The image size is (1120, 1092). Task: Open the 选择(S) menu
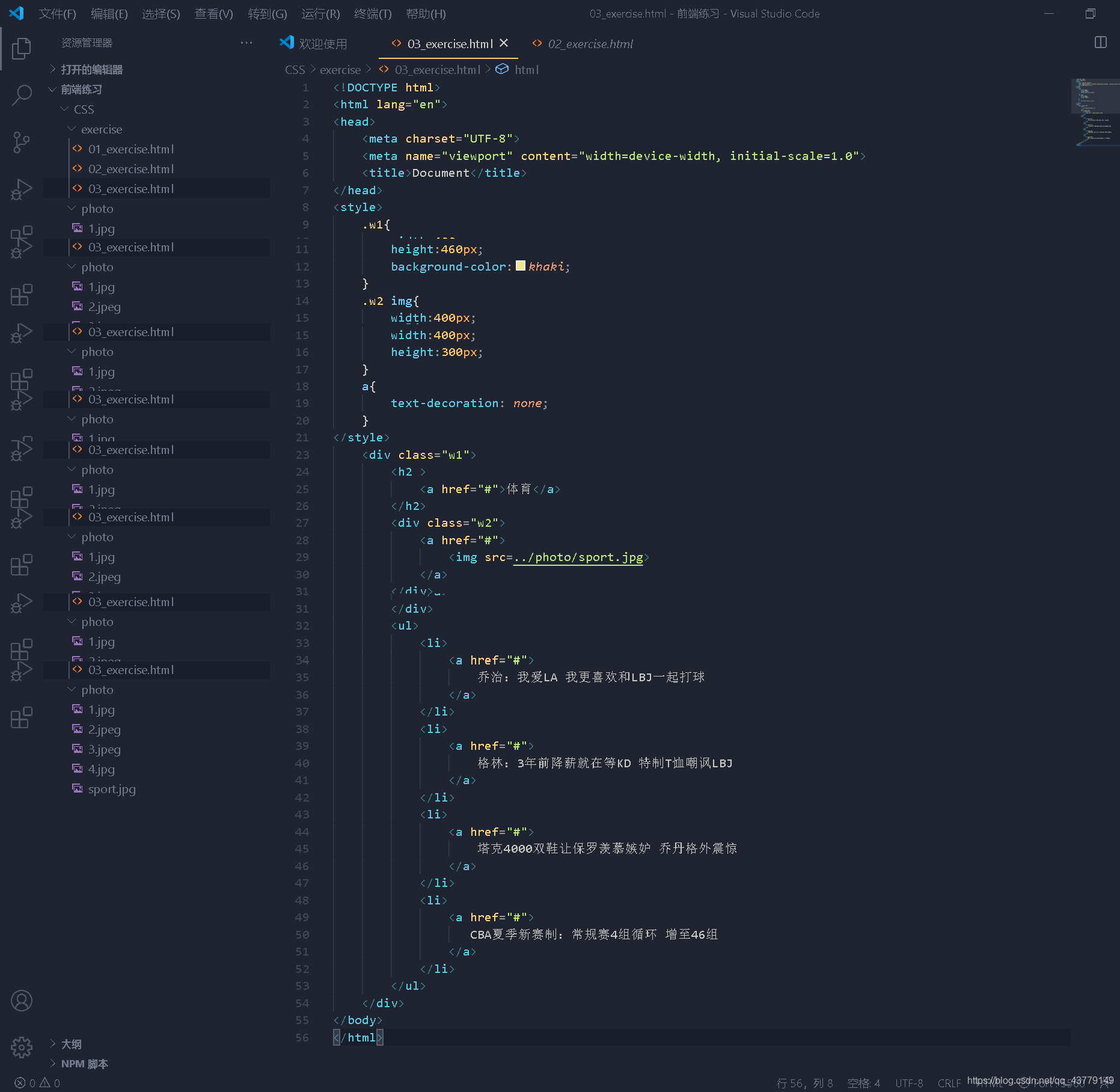(161, 13)
